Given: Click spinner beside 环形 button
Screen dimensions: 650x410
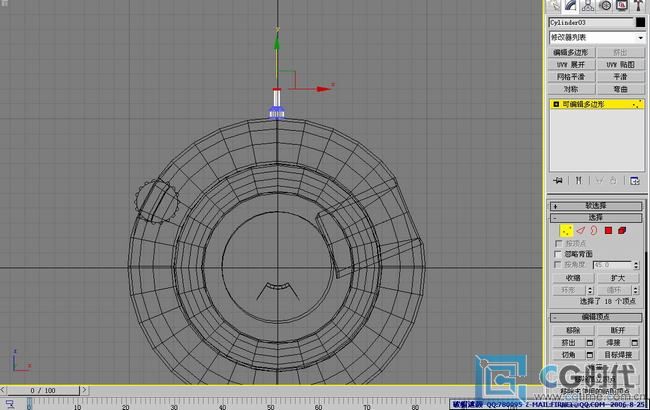Looking at the screenshot, I should [x=590, y=290].
